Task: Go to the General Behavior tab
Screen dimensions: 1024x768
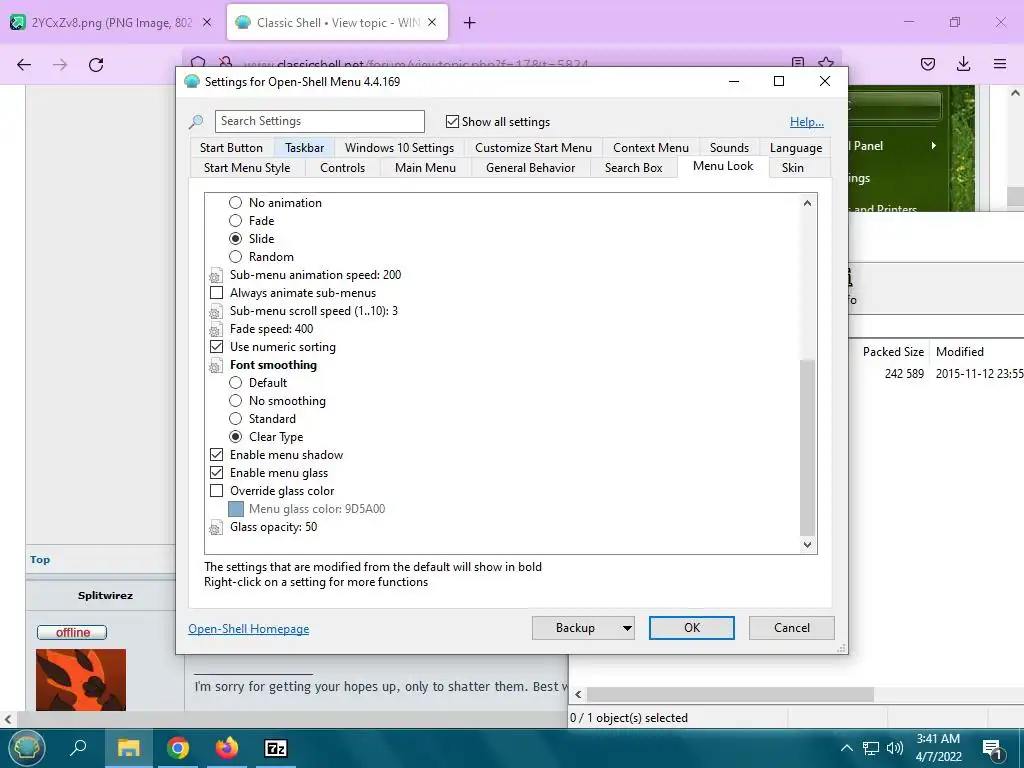Action: (x=530, y=168)
